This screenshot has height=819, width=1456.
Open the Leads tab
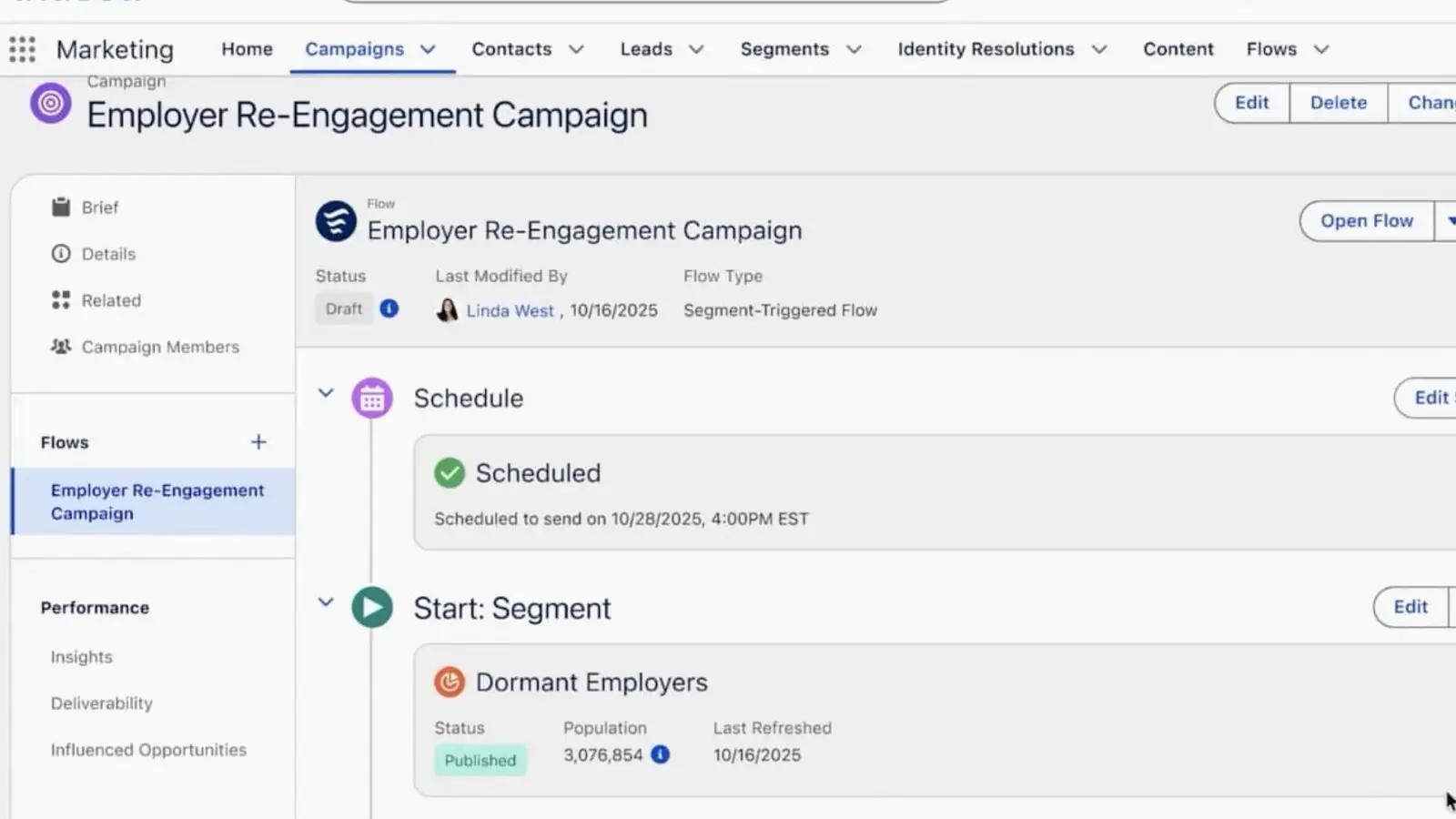[x=646, y=49]
